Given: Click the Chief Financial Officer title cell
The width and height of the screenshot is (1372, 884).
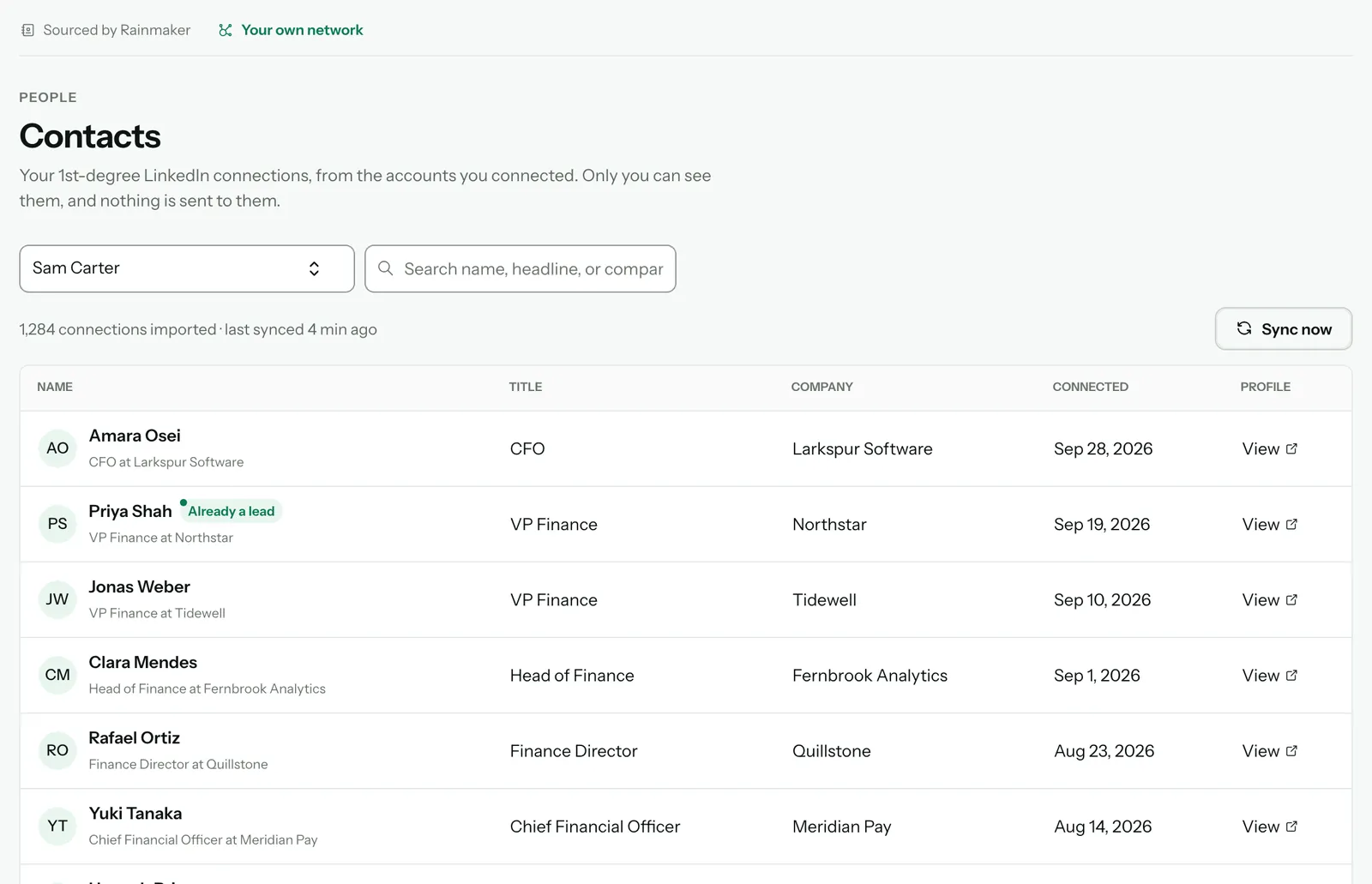Looking at the screenshot, I should 595,826.
